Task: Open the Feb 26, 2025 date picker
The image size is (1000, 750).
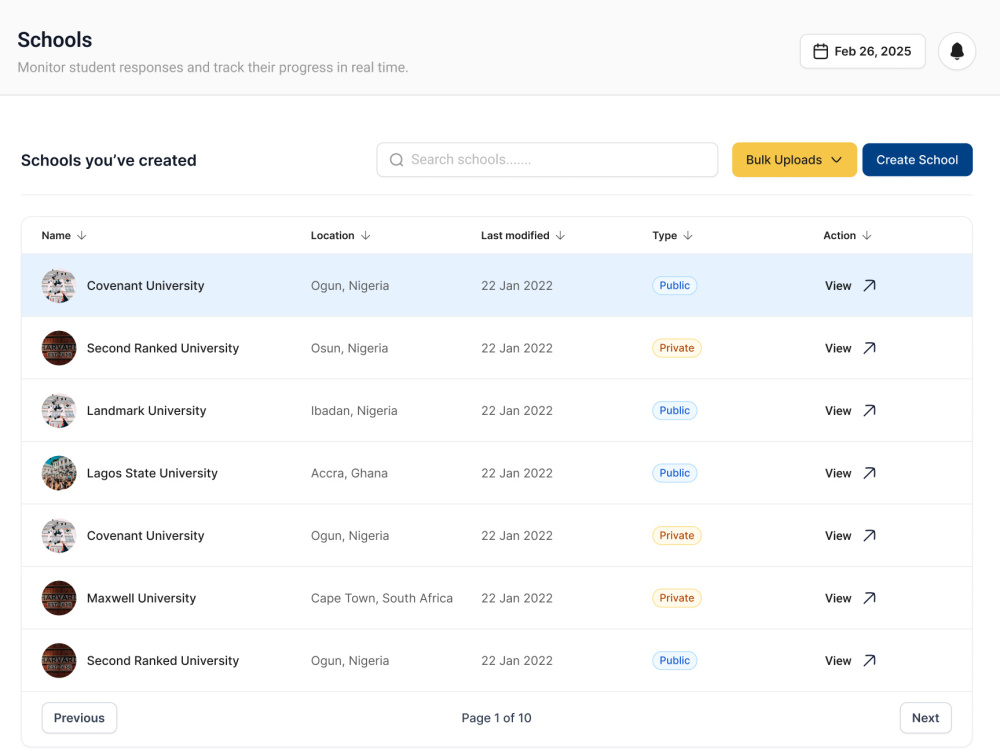Action: [x=862, y=51]
